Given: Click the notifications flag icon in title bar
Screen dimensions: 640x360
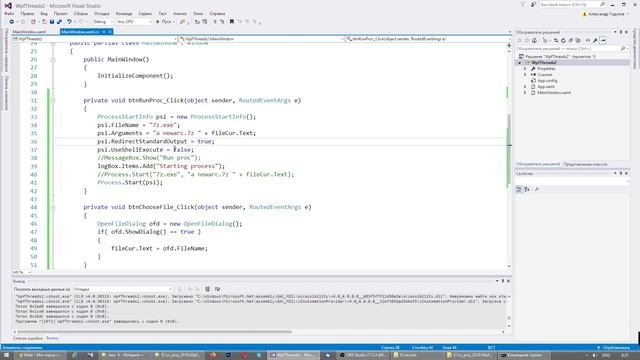Looking at the screenshot, I should [x=523, y=4].
